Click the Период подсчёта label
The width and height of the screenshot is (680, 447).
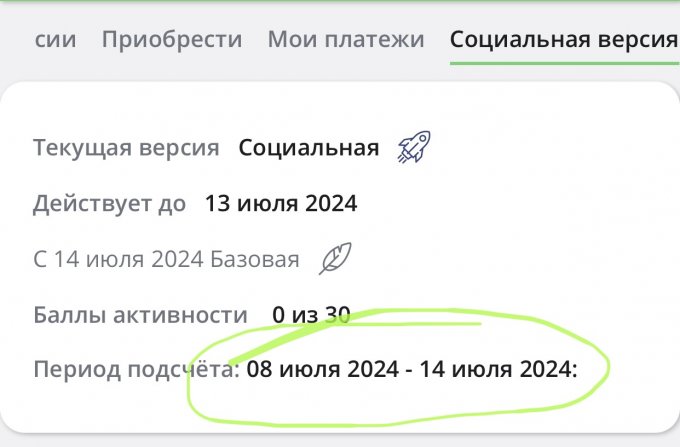[136, 370]
